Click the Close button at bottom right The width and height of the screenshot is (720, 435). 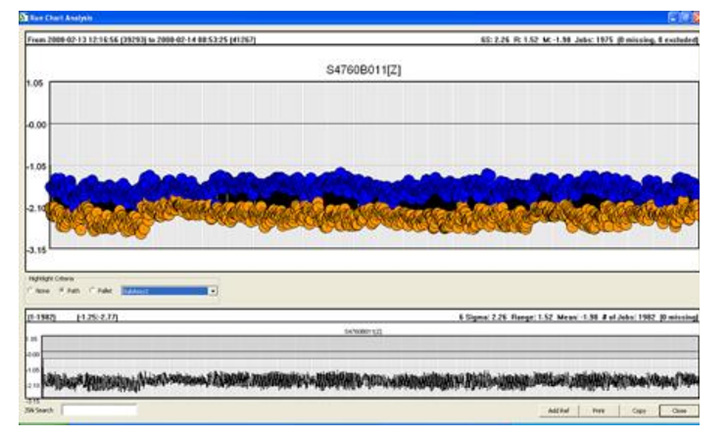coord(679,410)
